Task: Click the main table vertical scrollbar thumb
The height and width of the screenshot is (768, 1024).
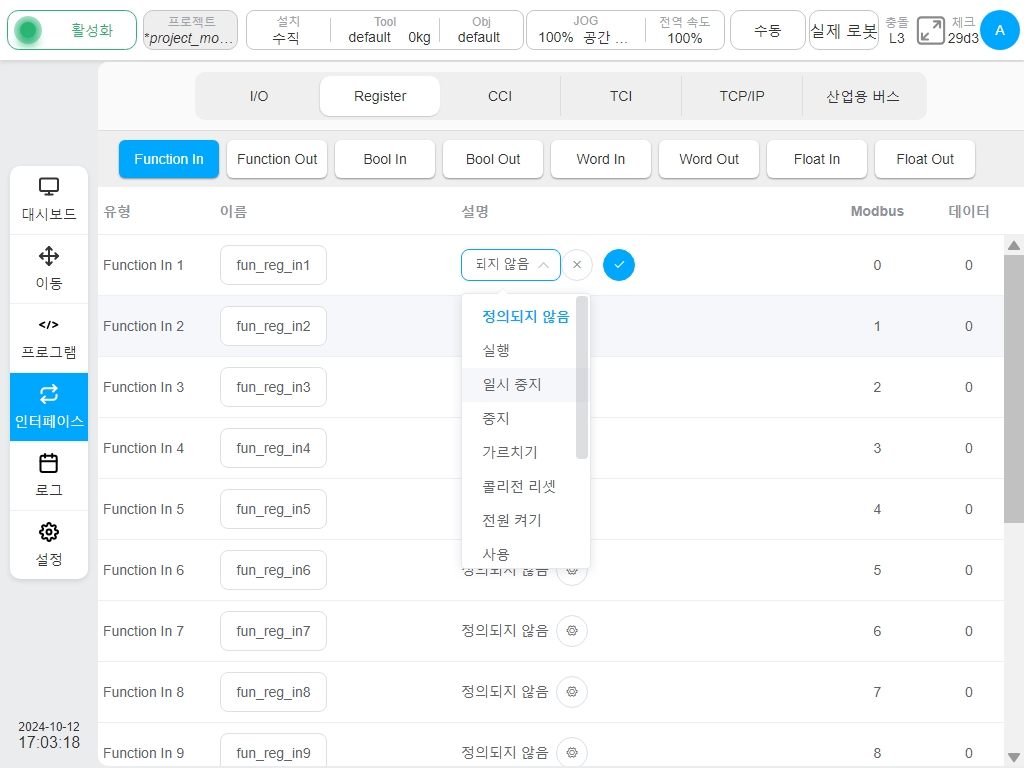Action: (1014, 389)
